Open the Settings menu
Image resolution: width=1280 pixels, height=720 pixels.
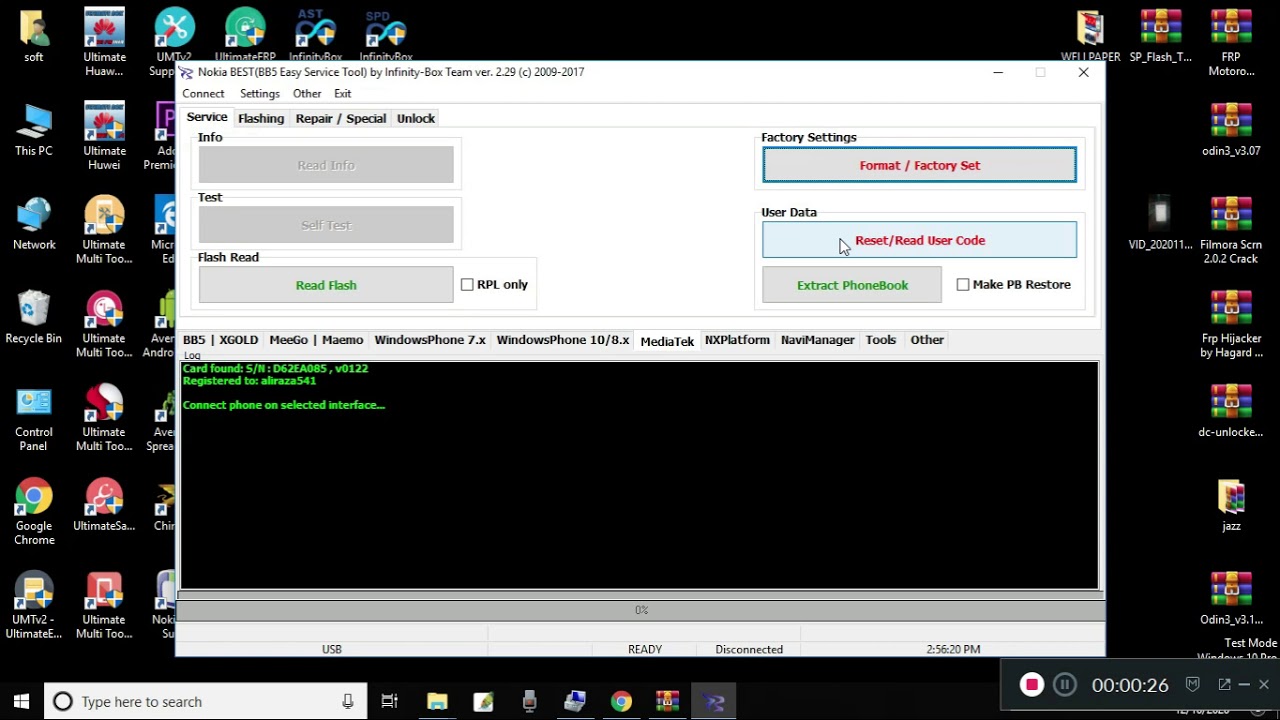(x=260, y=93)
